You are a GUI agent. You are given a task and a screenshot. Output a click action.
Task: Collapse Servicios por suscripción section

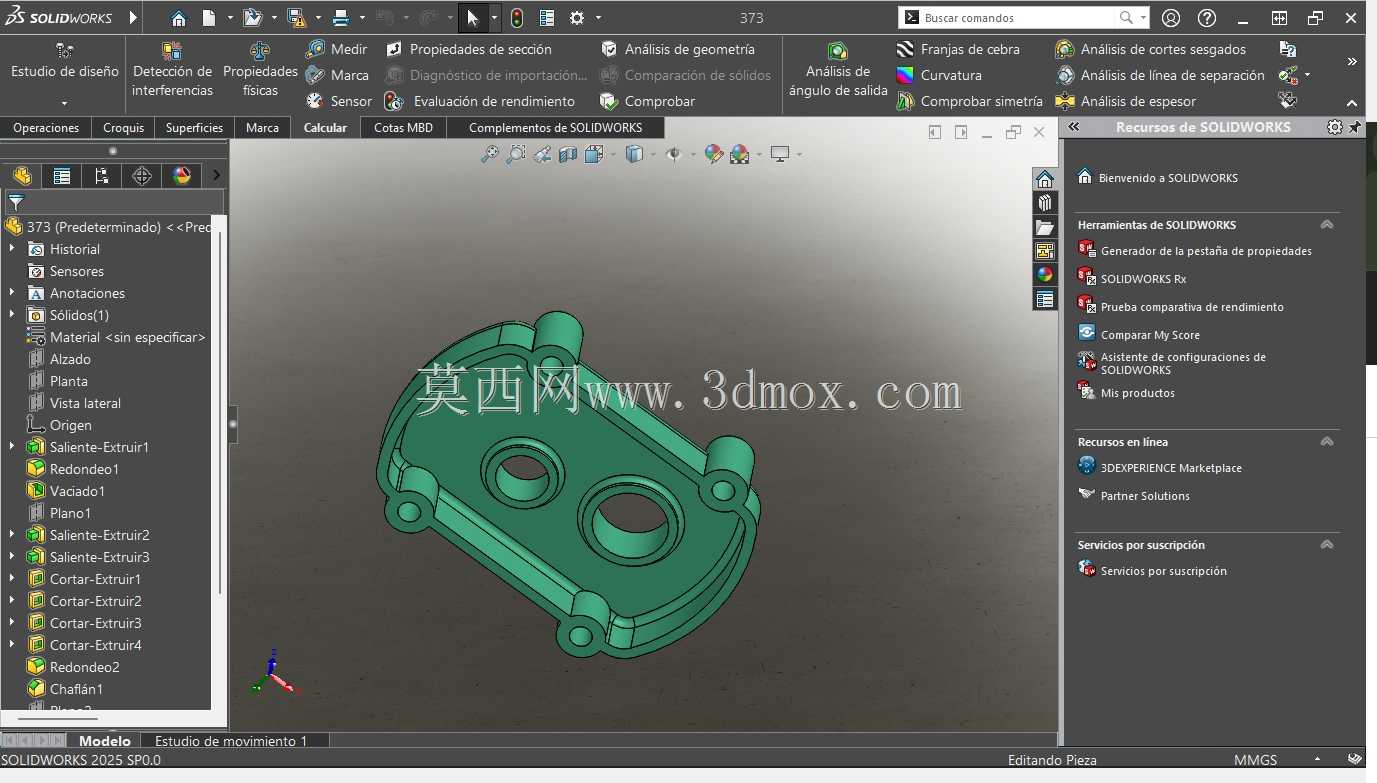1327,545
